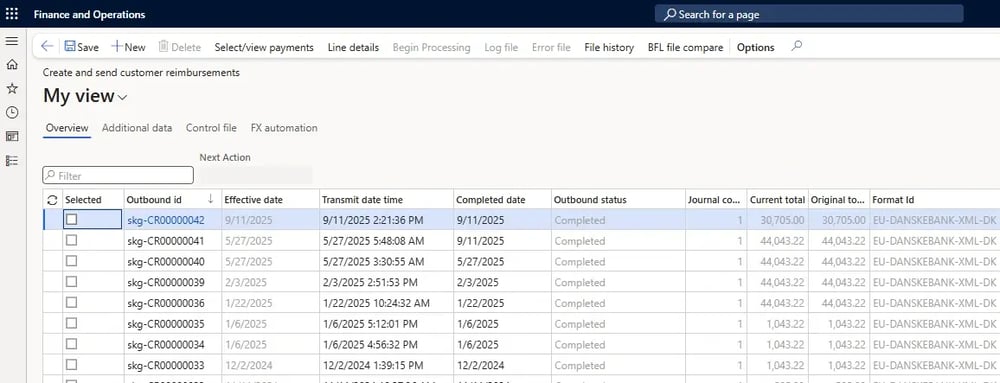This screenshot has height=383, width=1000.
Task: Tick checkbox for skg-CR00000042 row
Action: 71,219
